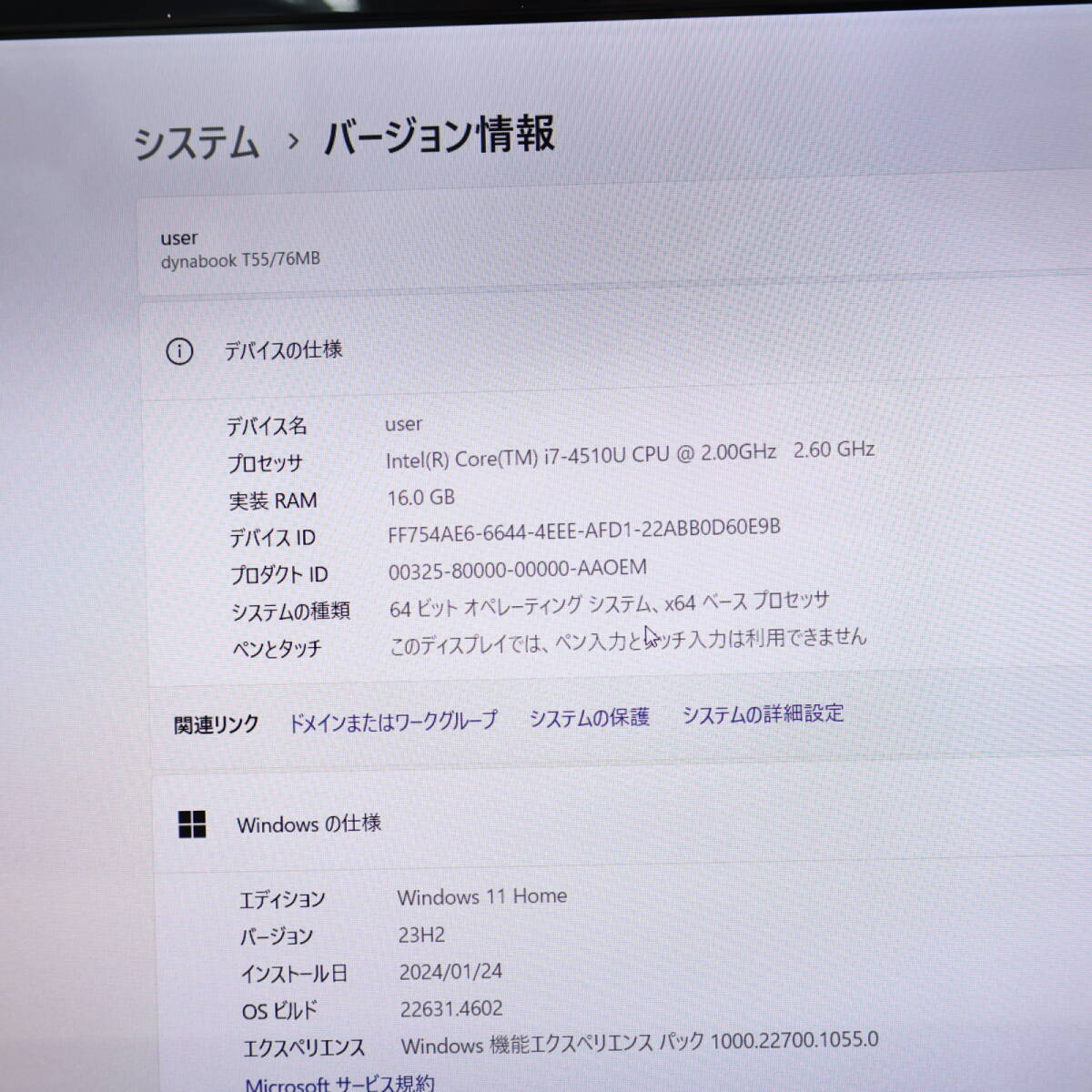1092x1092 pixels.
Task: Select the バージョン value 23H2
Action: (x=421, y=935)
